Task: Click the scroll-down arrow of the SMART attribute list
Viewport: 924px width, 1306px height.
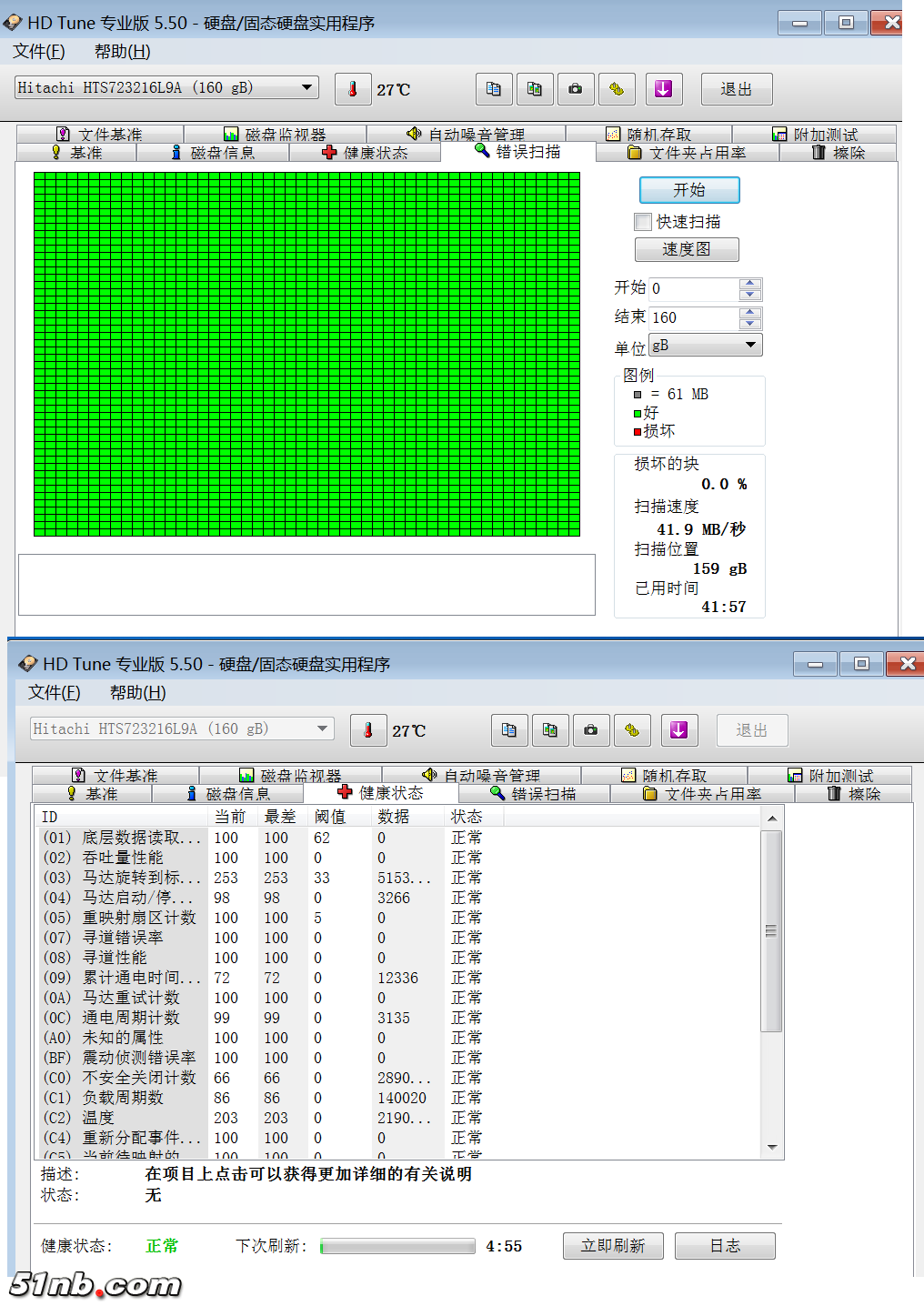Action: [772, 1148]
